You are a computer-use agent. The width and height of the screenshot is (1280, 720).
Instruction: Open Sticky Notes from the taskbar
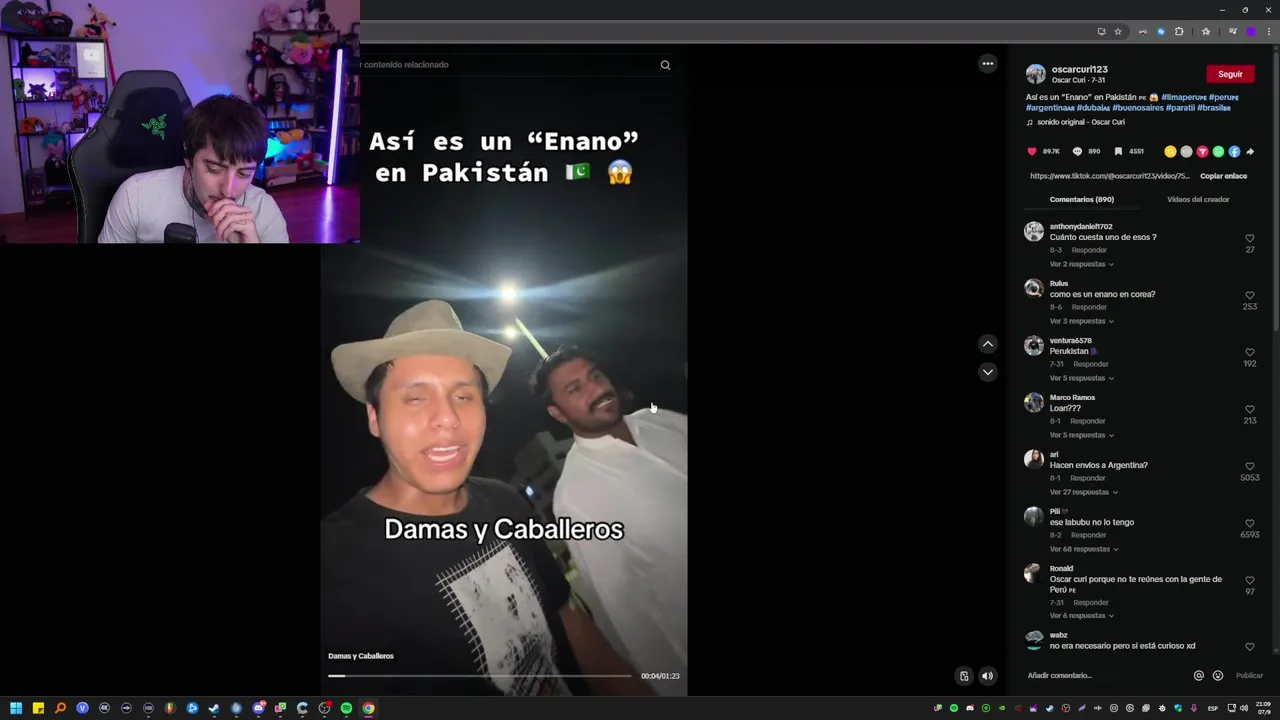pos(38,708)
